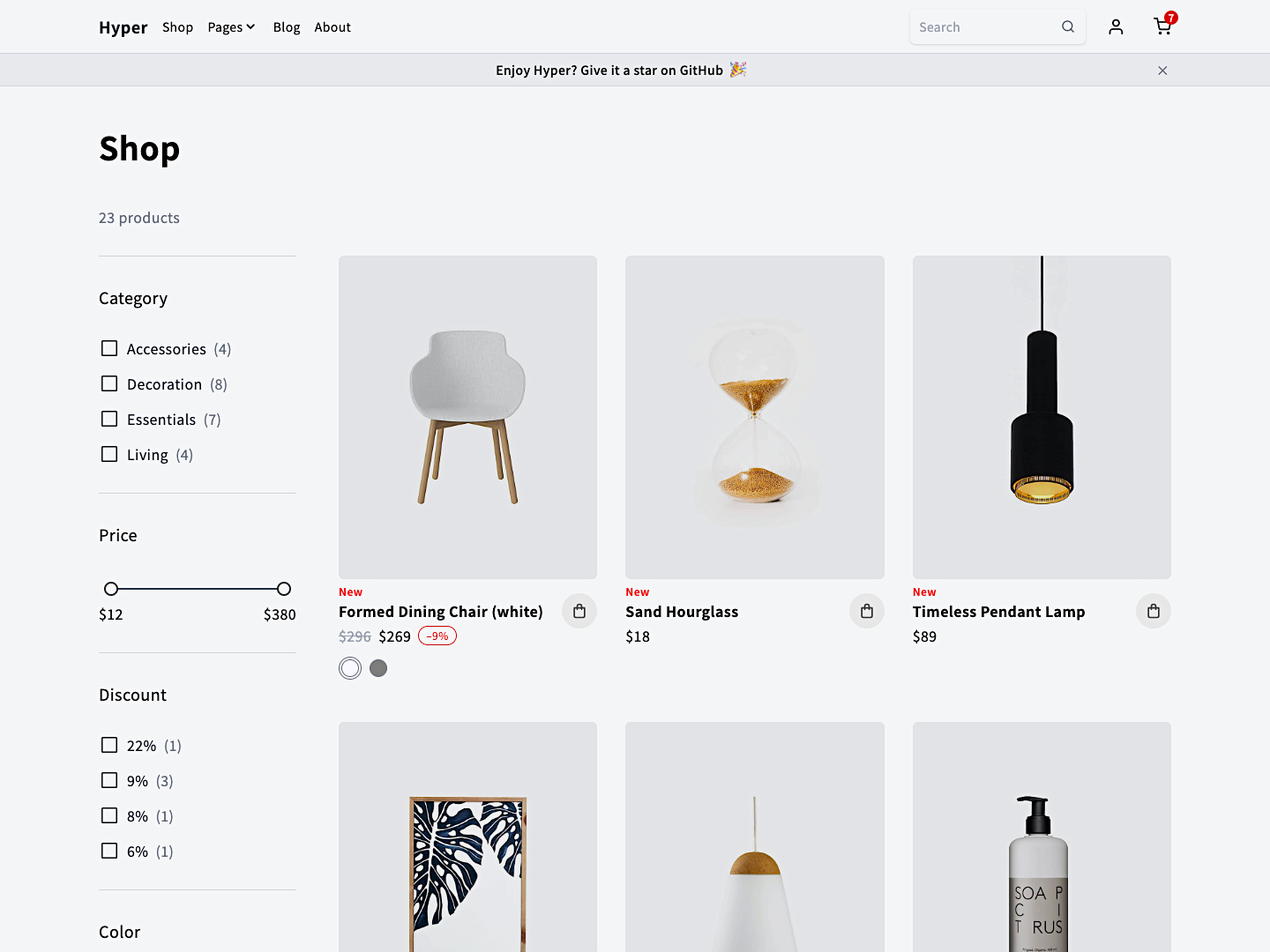Add Sand Hourglass to bag
Image resolution: width=1270 pixels, height=952 pixels.
click(x=867, y=611)
